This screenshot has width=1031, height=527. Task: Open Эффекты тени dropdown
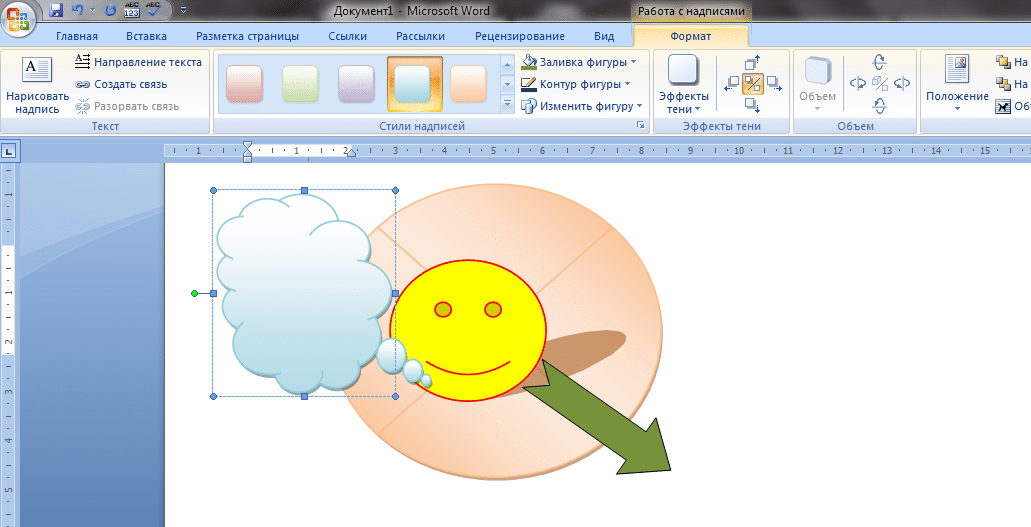click(684, 86)
